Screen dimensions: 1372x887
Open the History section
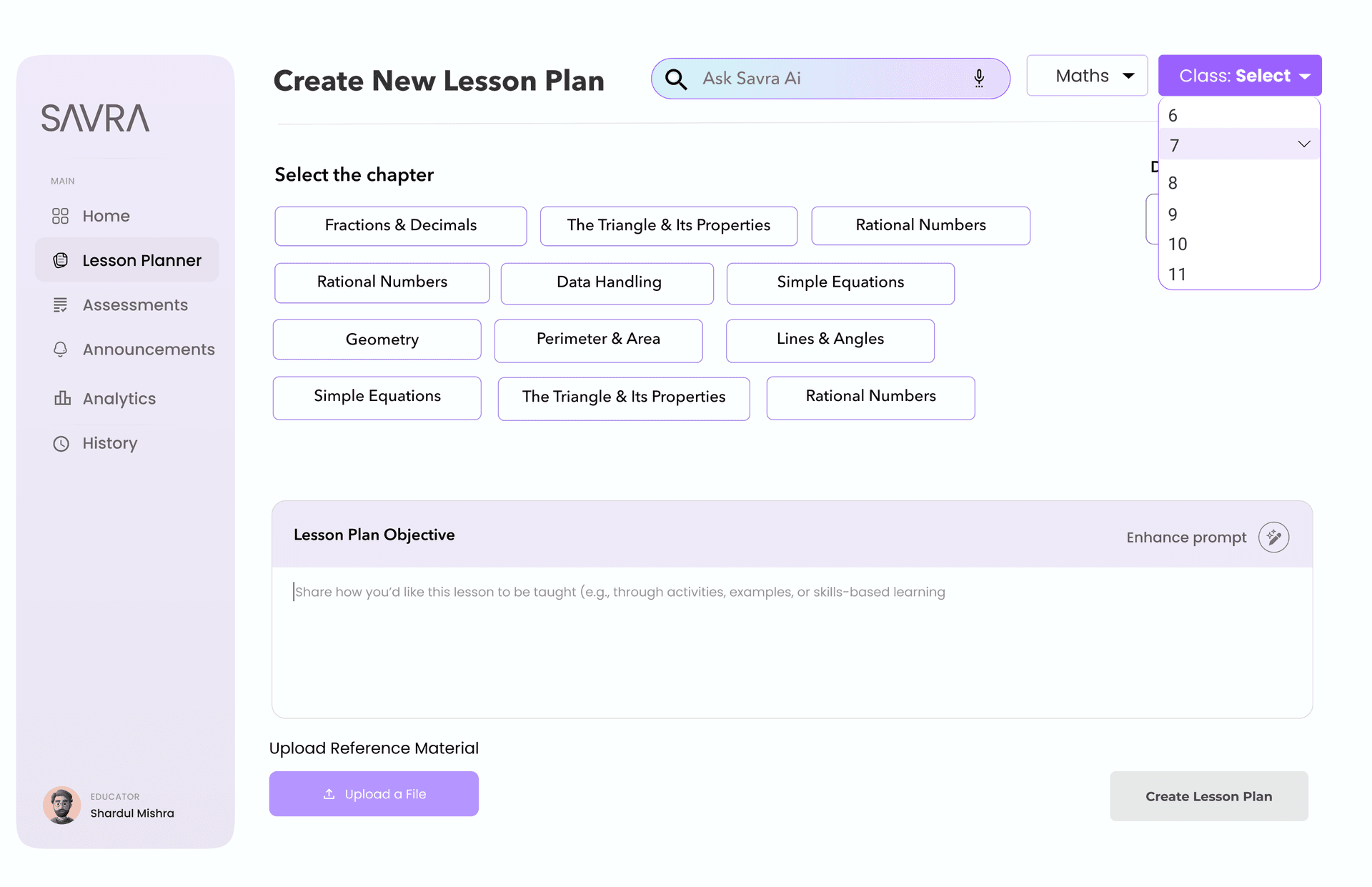pos(109,443)
